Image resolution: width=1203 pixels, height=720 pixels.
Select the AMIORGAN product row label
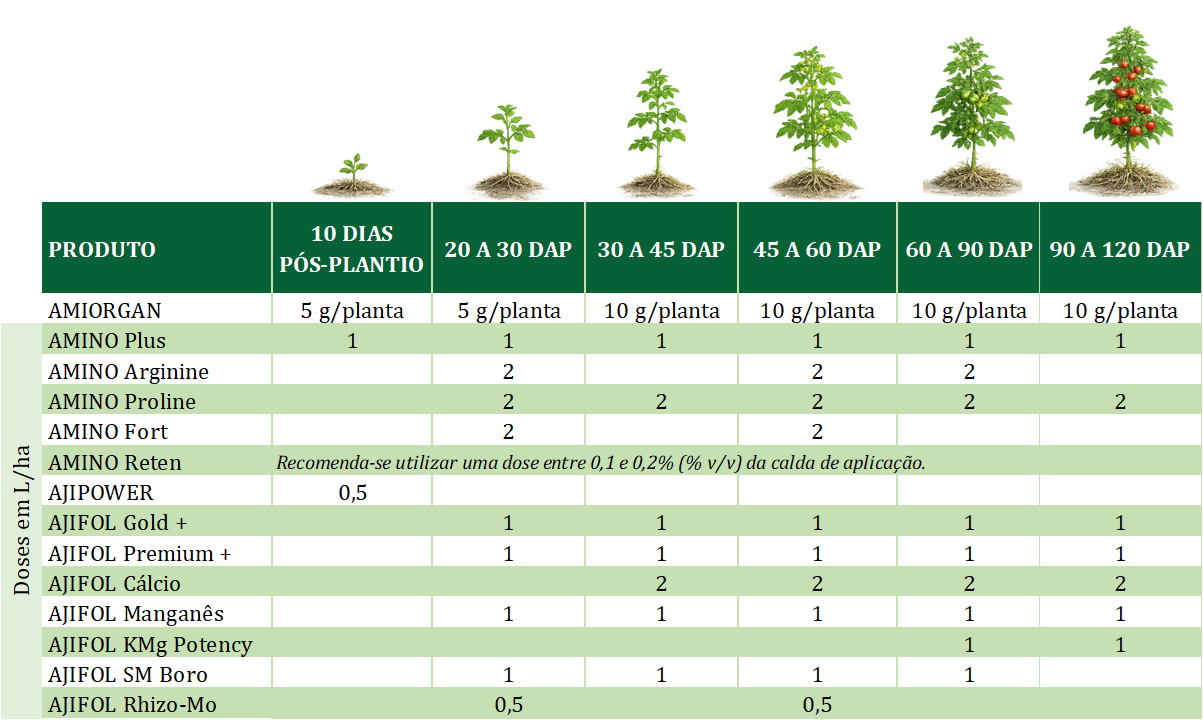coord(105,311)
